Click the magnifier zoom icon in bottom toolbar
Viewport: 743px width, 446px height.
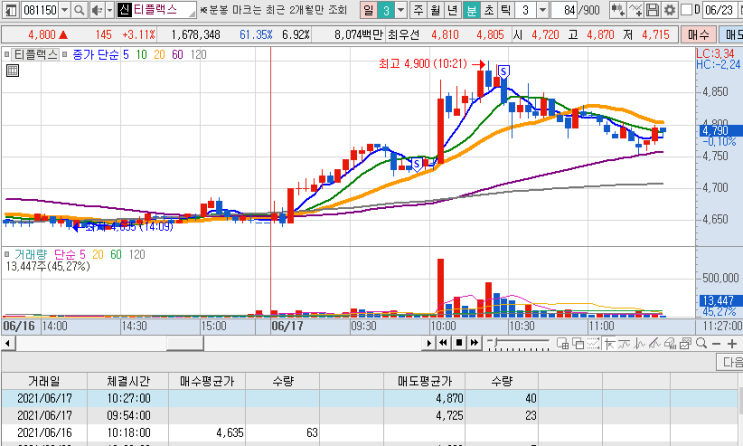click(x=702, y=343)
